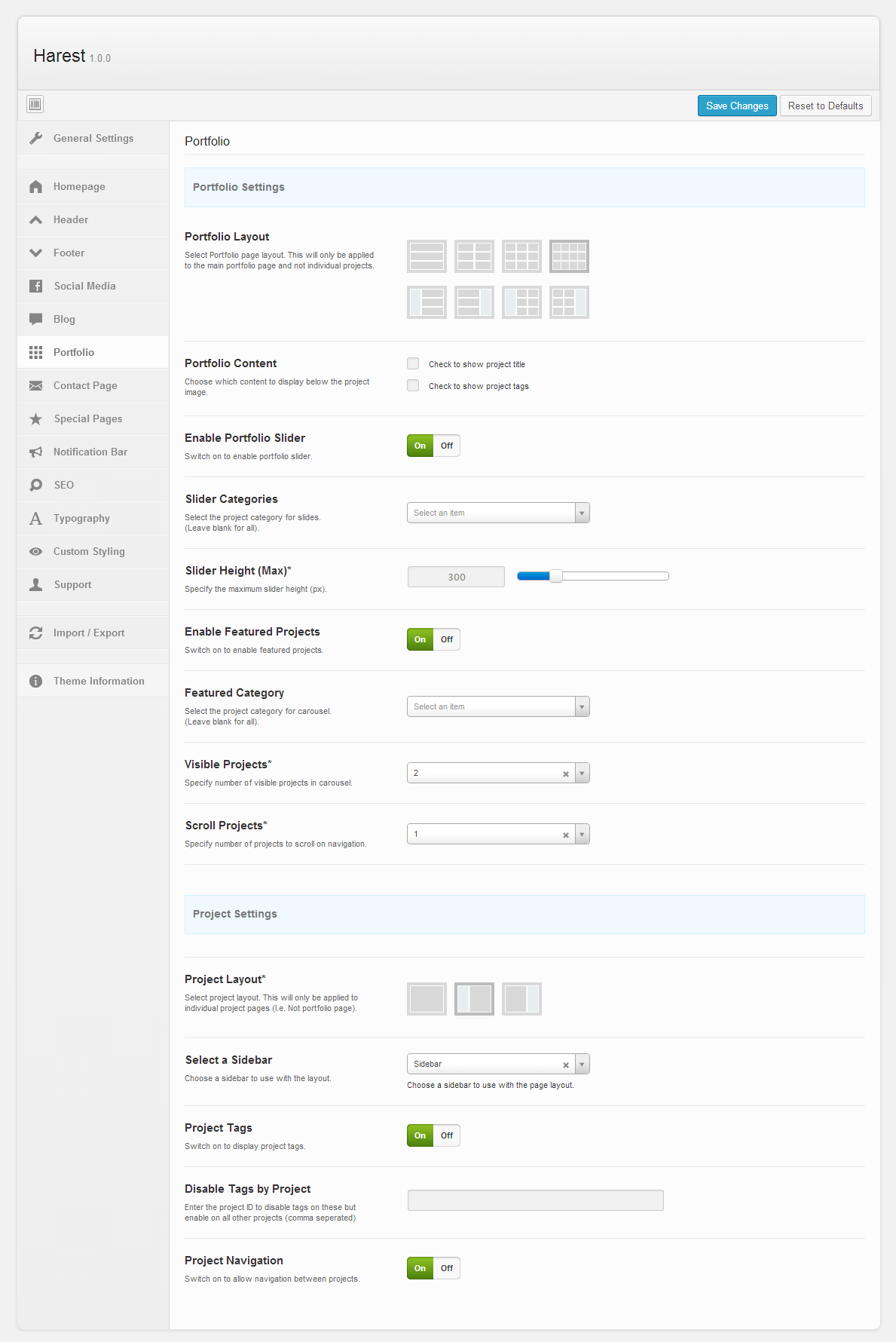The width and height of the screenshot is (896, 1342).
Task: Choose two-column portfolio layout with left sidebar
Action: click(521, 302)
